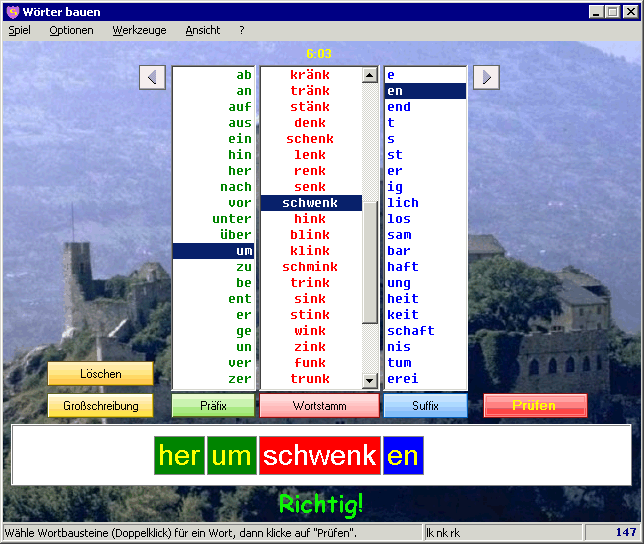The width and height of the screenshot is (644, 544).
Task: Select prefix 'hin' in the green list
Action: point(213,155)
